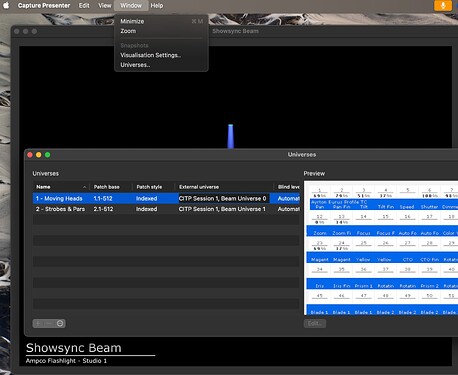The width and height of the screenshot is (458, 375).
Task: Open External universe dropdown for Moving Heads
Action: coord(224,198)
